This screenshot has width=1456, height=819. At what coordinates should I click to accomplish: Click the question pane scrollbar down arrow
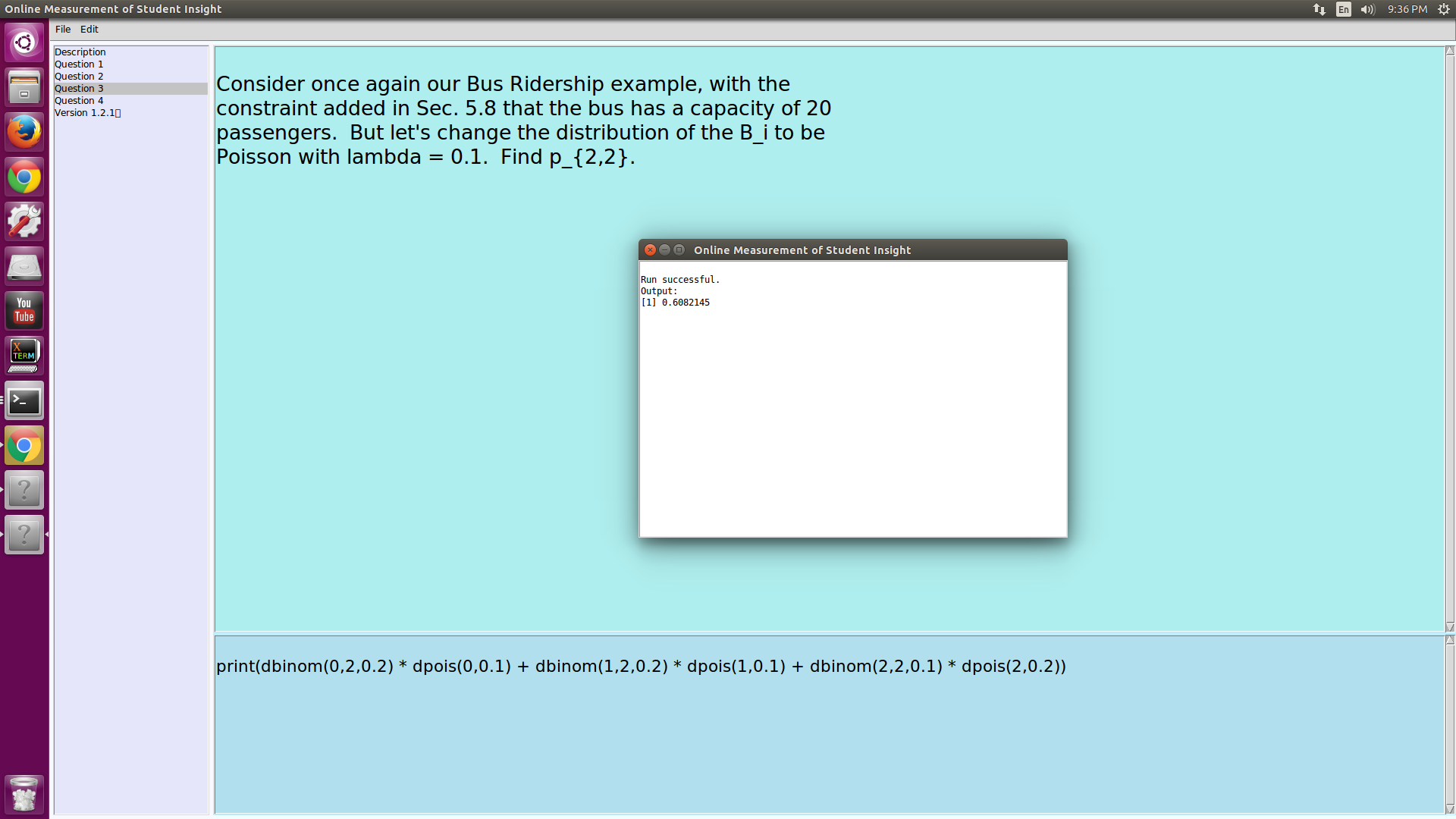1450,627
